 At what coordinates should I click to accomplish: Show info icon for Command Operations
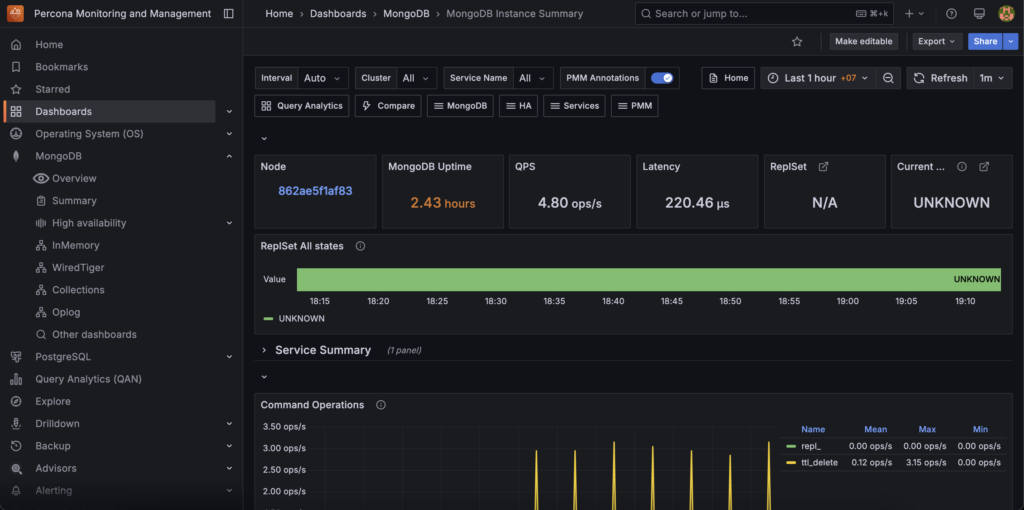(381, 405)
